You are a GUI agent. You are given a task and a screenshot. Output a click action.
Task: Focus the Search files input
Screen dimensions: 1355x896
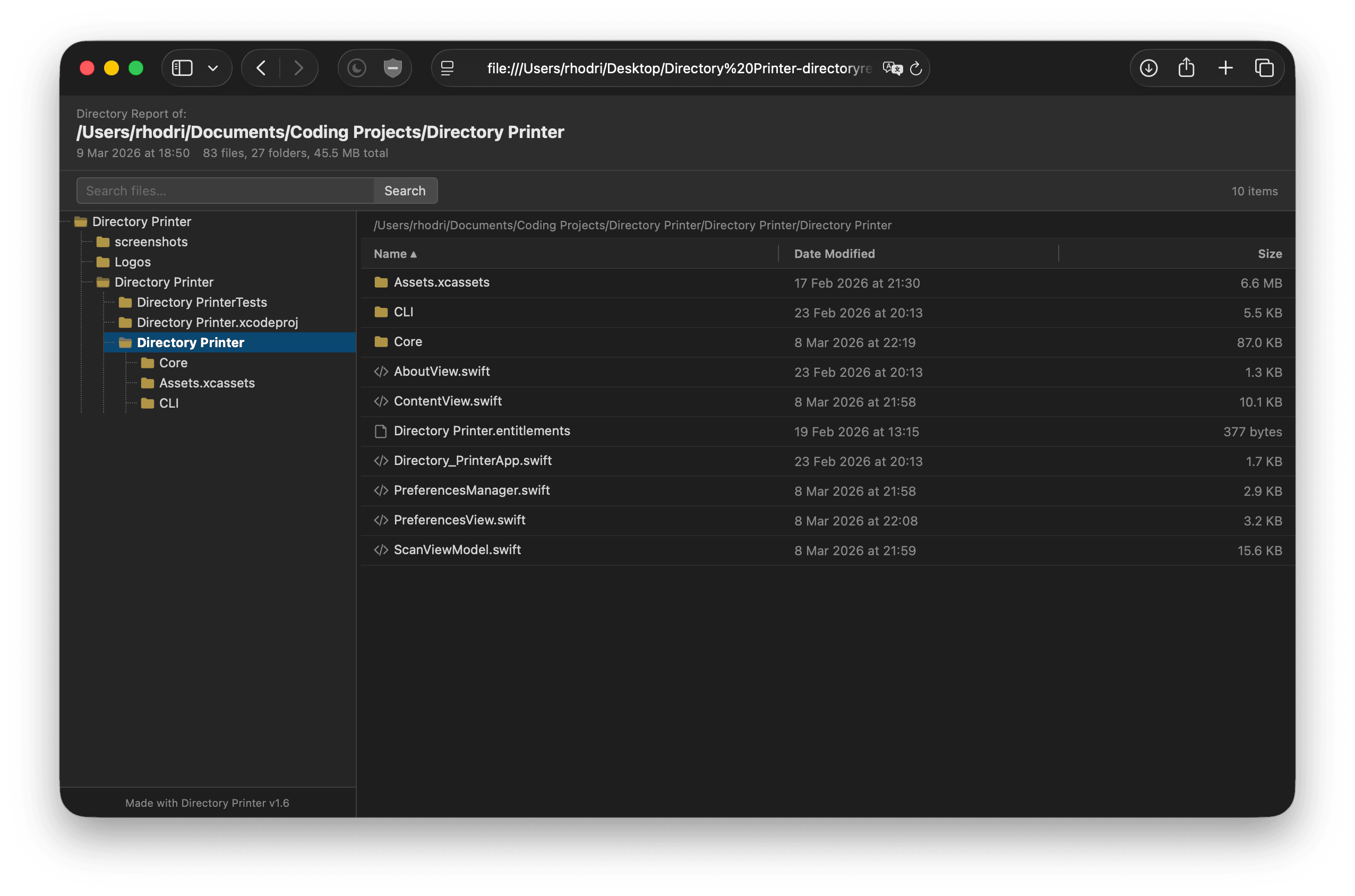225,190
